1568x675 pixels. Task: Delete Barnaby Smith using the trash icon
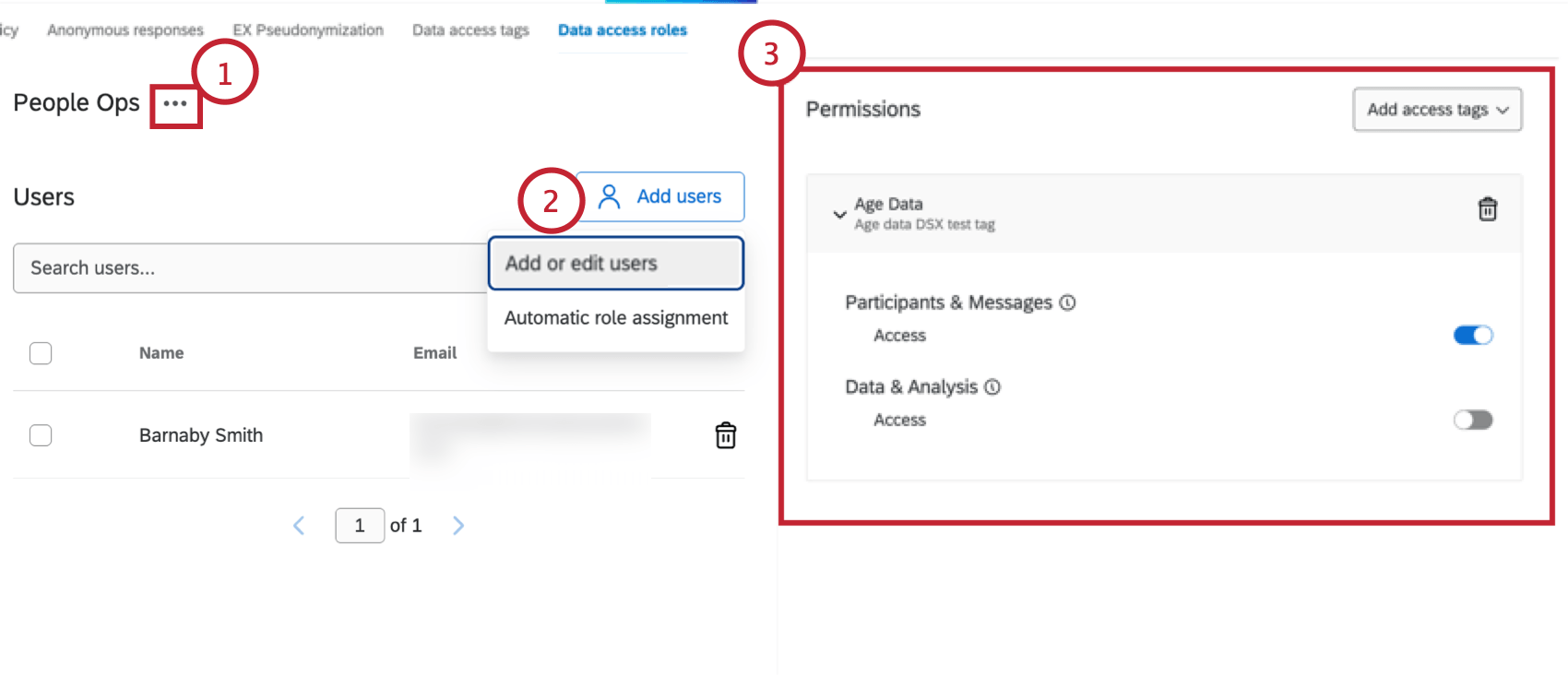tap(726, 435)
